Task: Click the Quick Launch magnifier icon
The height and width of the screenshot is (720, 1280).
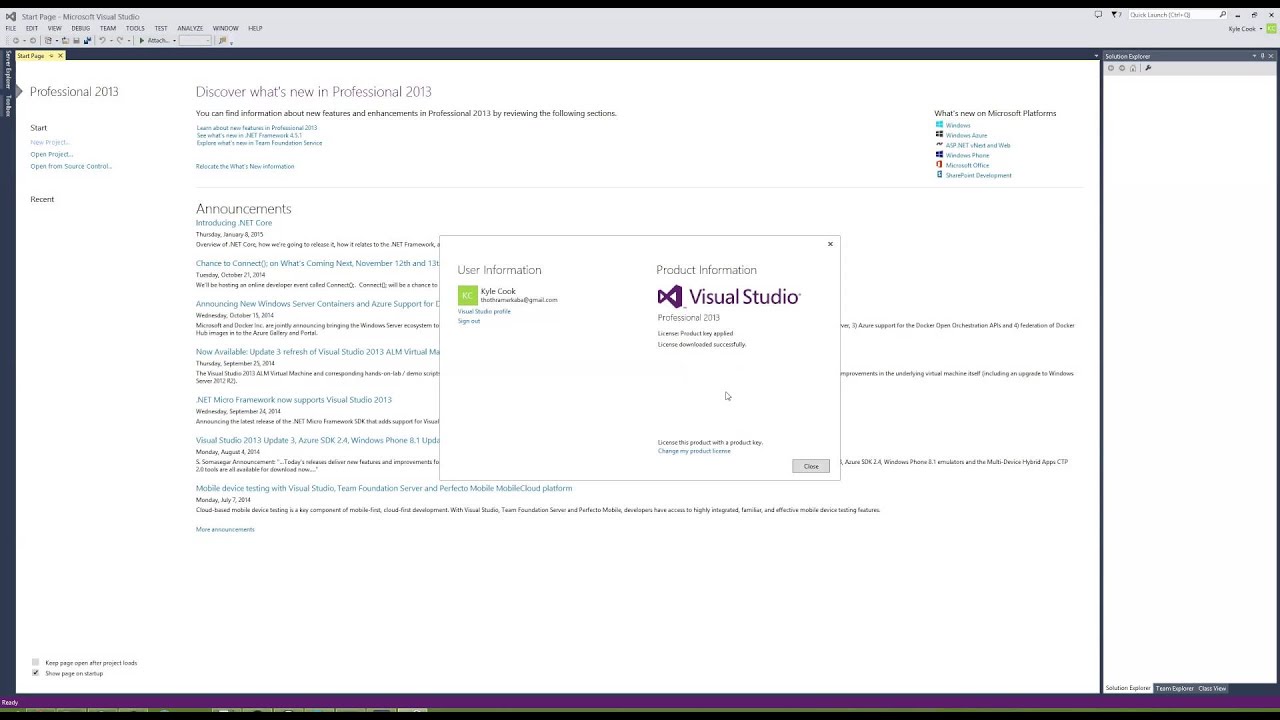Action: point(1223,15)
